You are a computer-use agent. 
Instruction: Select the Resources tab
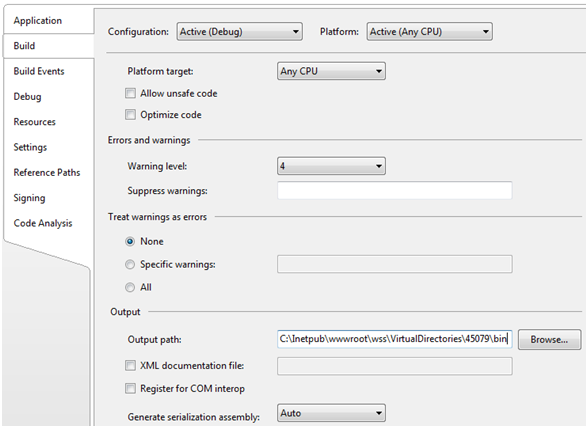coord(34,122)
